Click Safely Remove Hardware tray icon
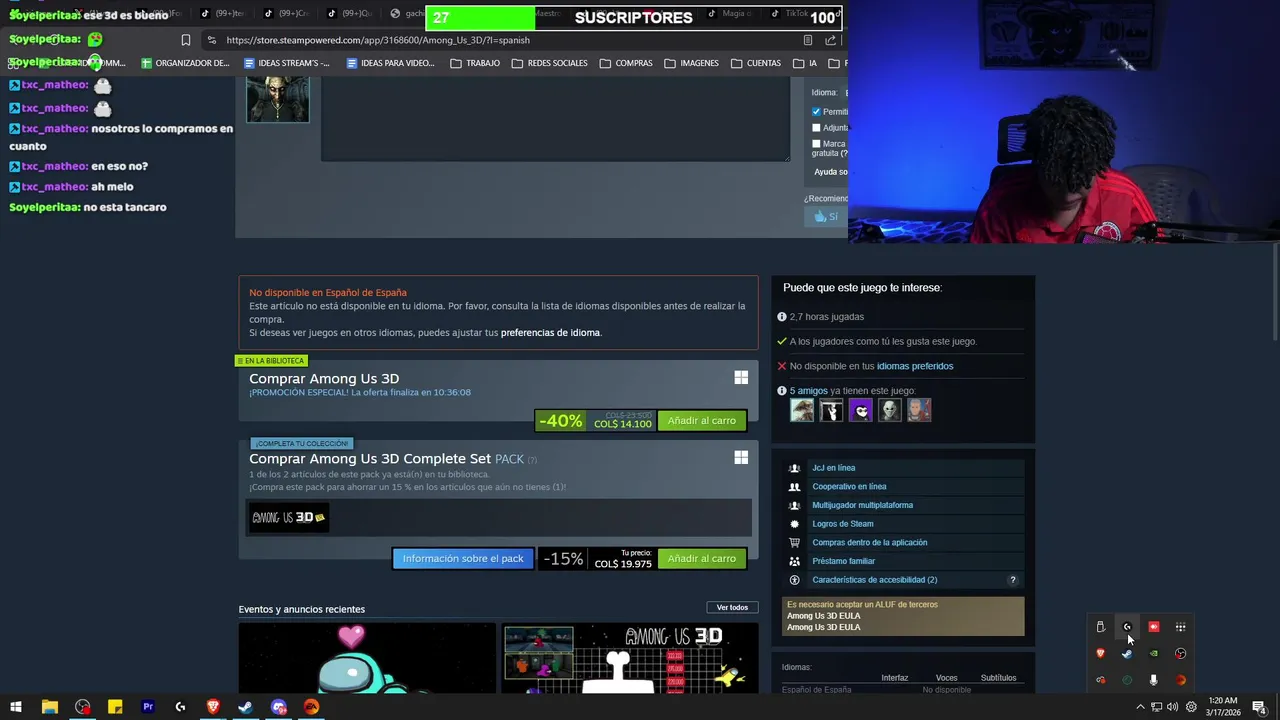 tap(1100, 627)
